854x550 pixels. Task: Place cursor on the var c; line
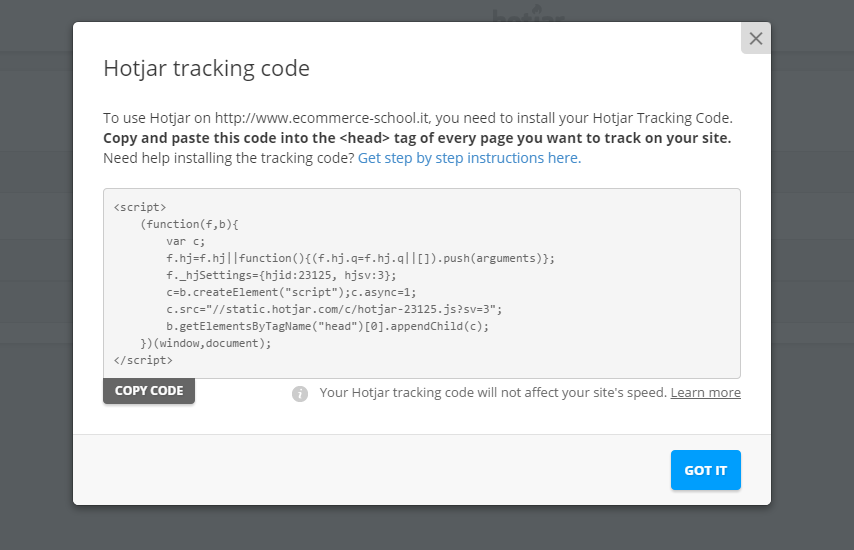pyautogui.click(x=185, y=241)
